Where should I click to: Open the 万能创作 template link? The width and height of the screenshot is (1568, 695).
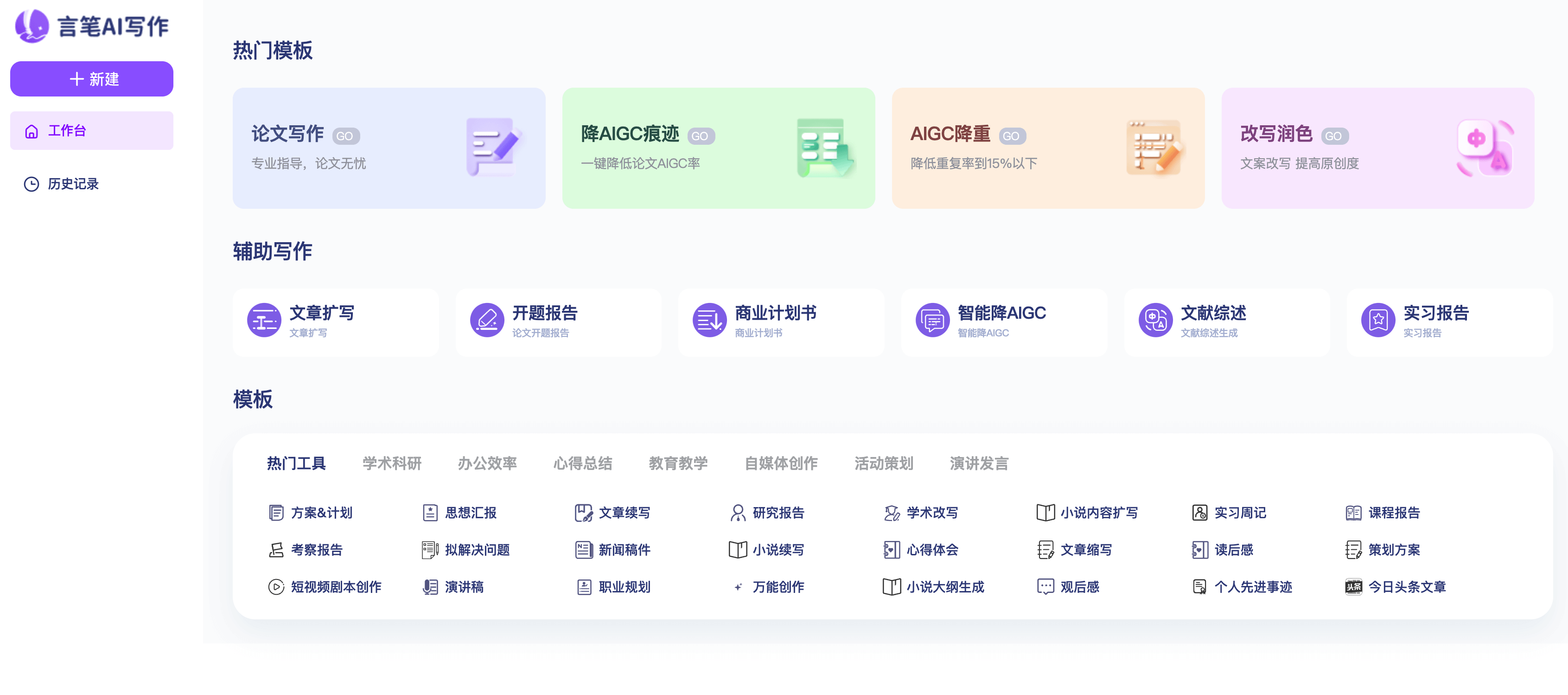[778, 586]
